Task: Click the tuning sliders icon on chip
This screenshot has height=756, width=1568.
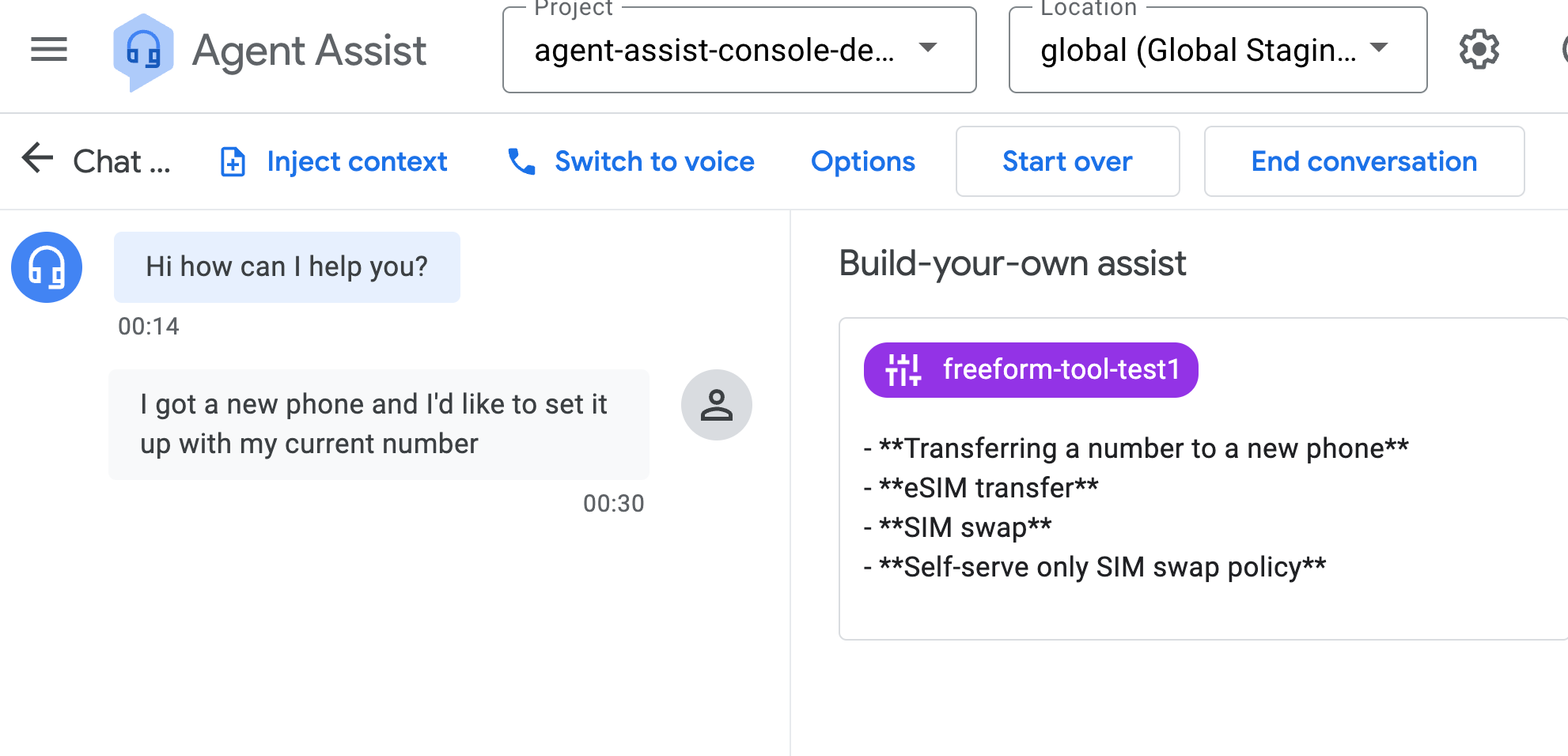Action: tap(903, 369)
